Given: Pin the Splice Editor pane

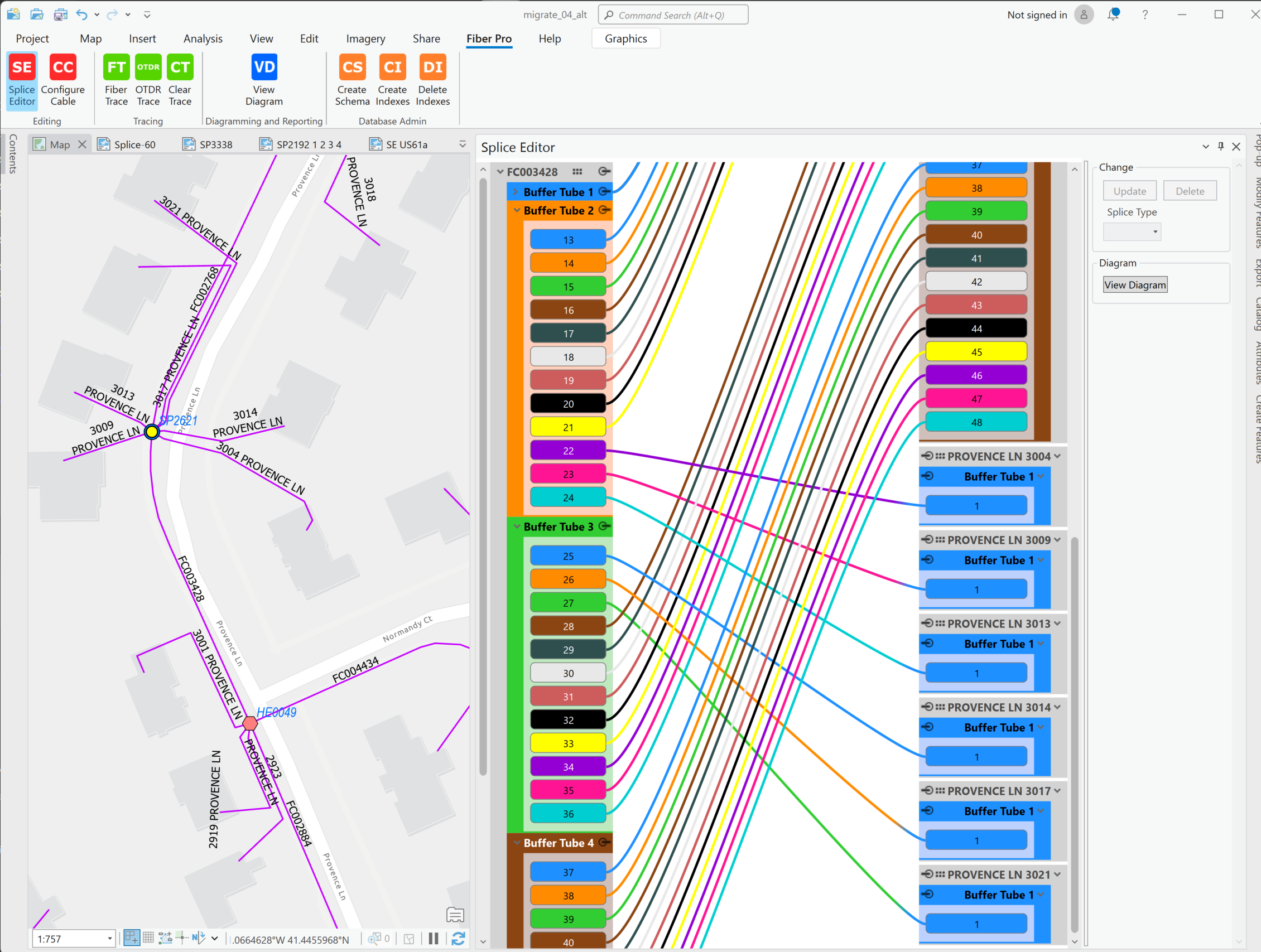Looking at the screenshot, I should [1220, 147].
